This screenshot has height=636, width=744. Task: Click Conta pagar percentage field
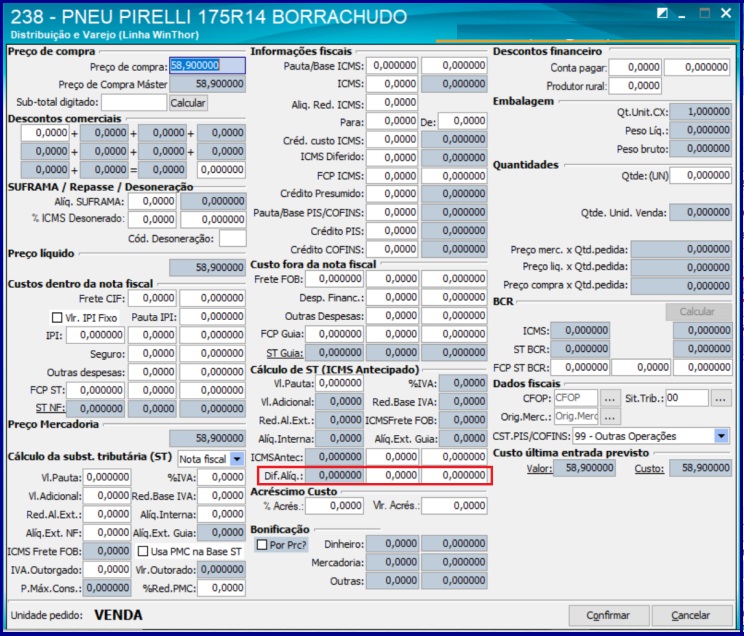tap(635, 67)
